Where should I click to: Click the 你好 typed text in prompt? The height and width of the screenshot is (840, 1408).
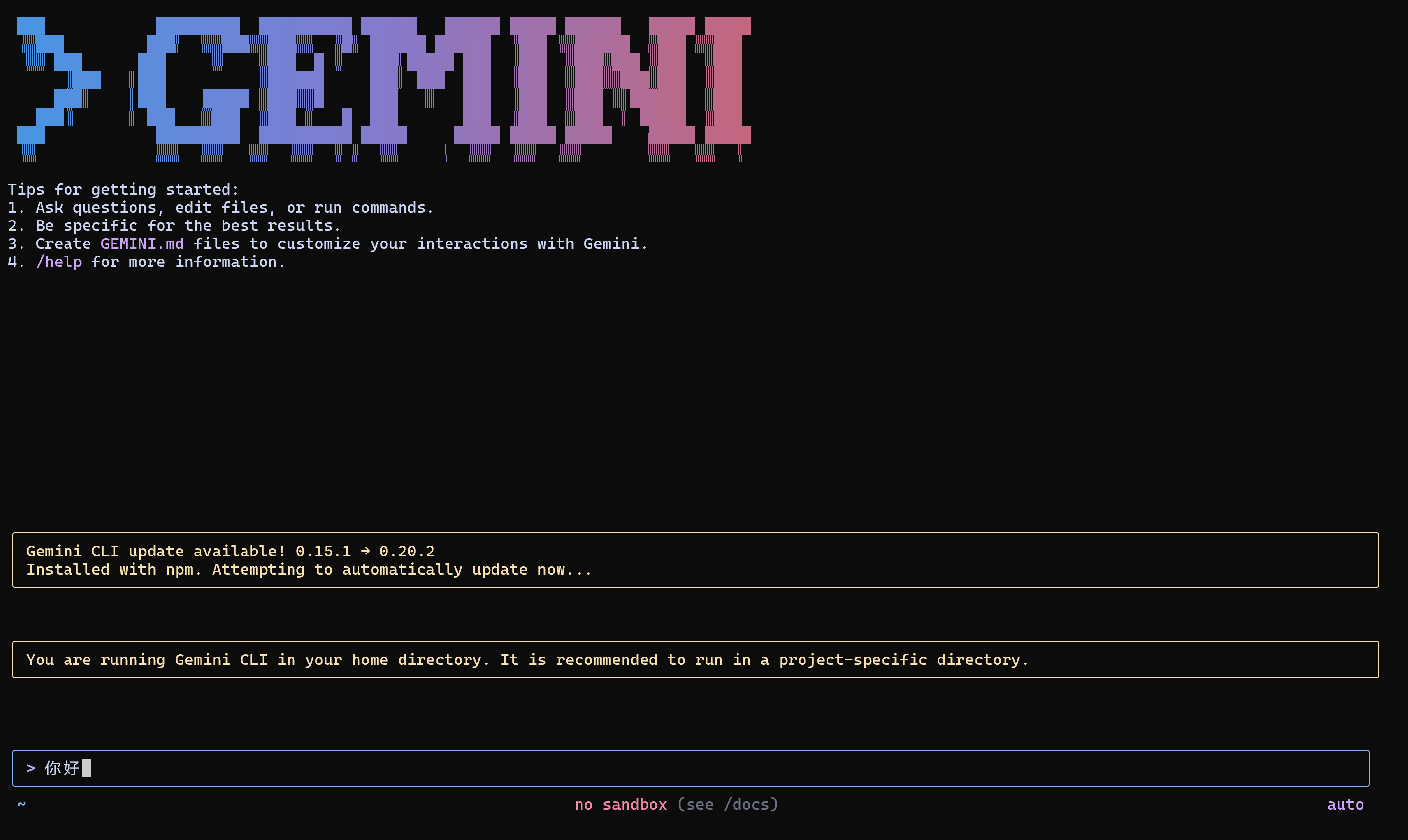click(62, 768)
